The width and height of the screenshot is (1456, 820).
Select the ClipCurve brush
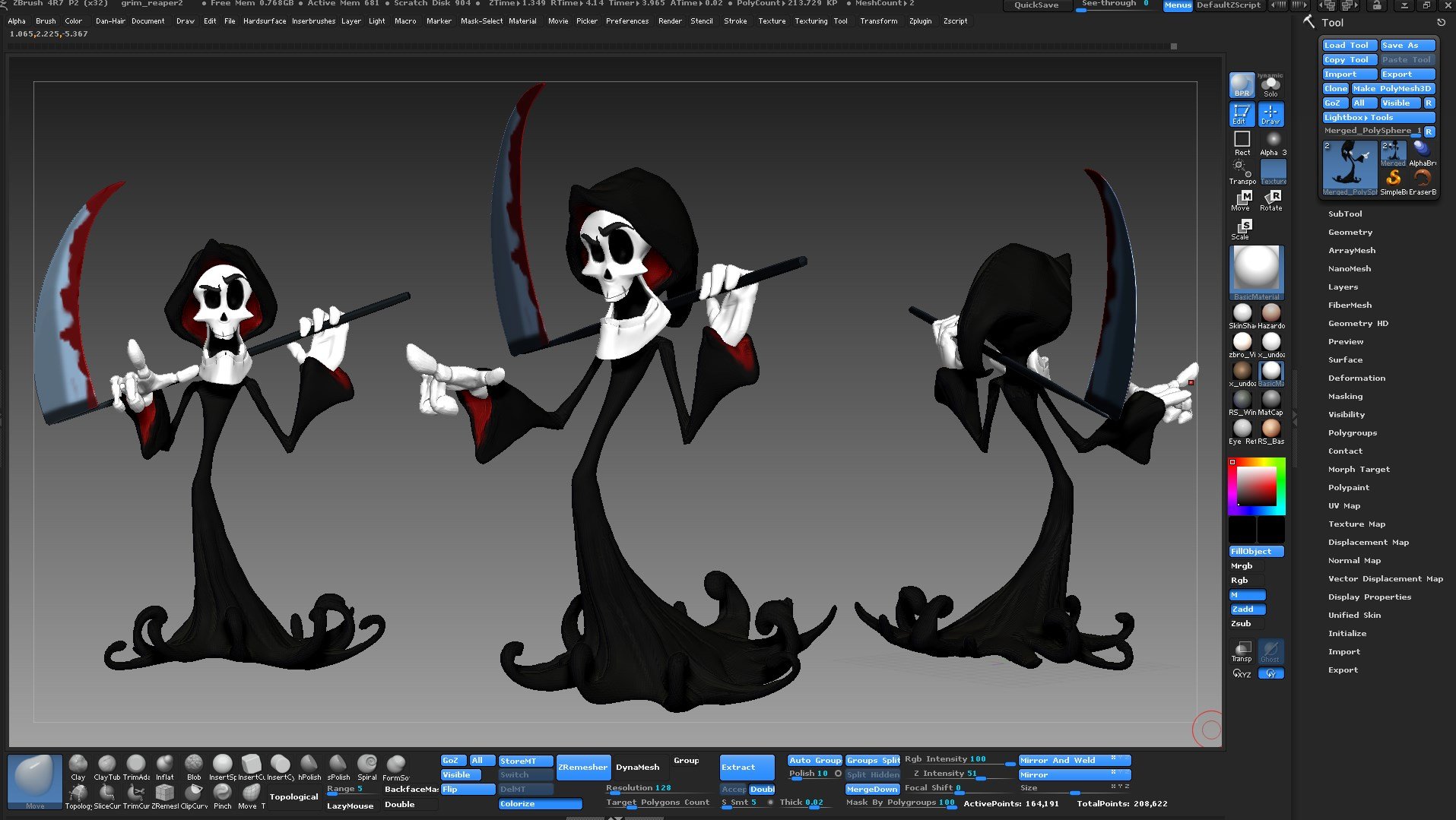click(194, 796)
